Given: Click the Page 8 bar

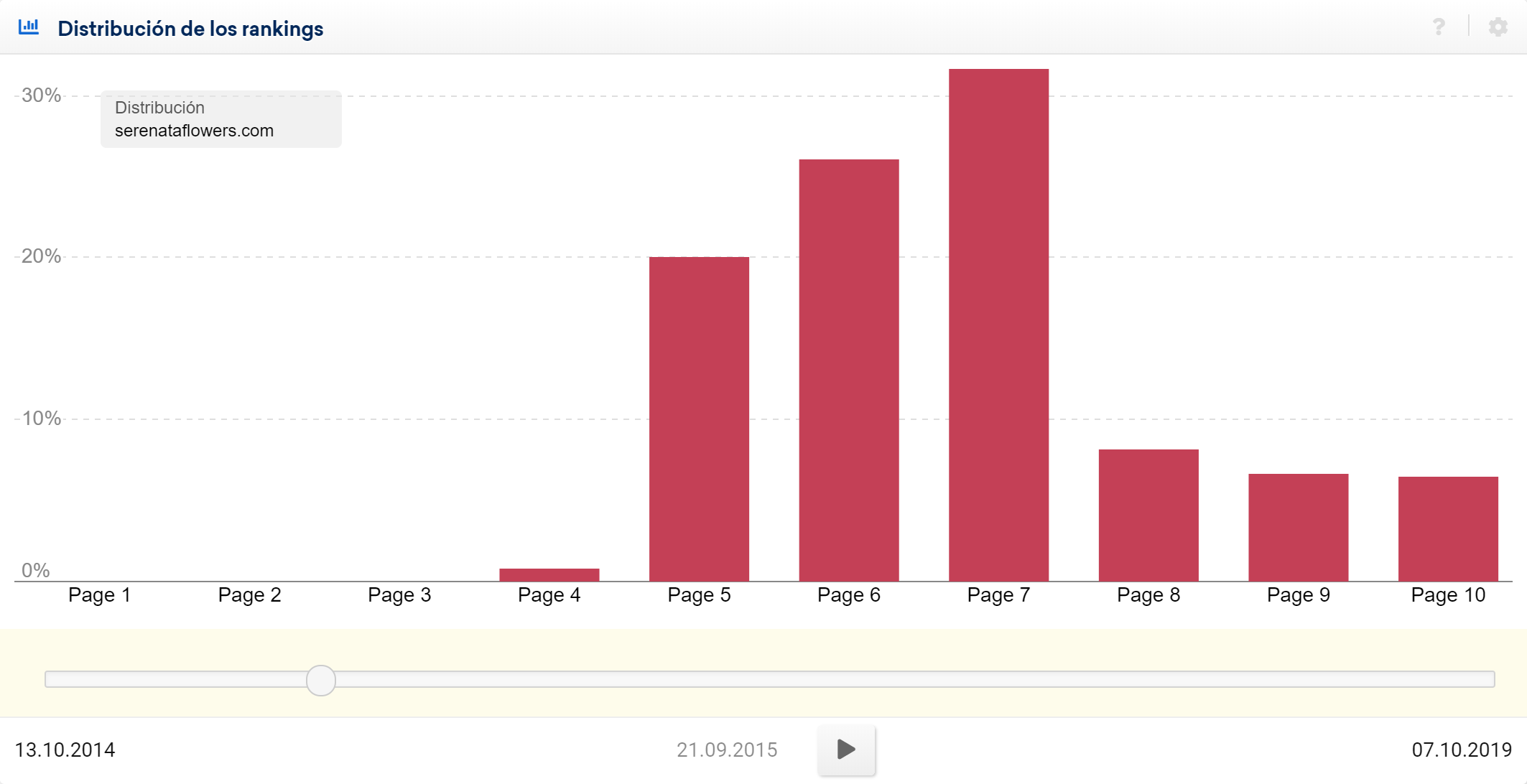Looking at the screenshot, I should click(1148, 515).
